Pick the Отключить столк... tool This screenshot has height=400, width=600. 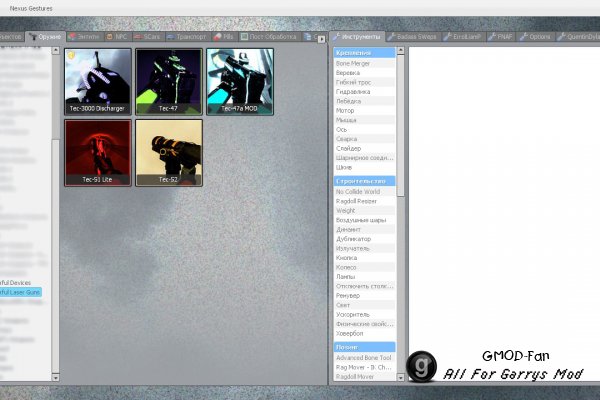click(364, 286)
